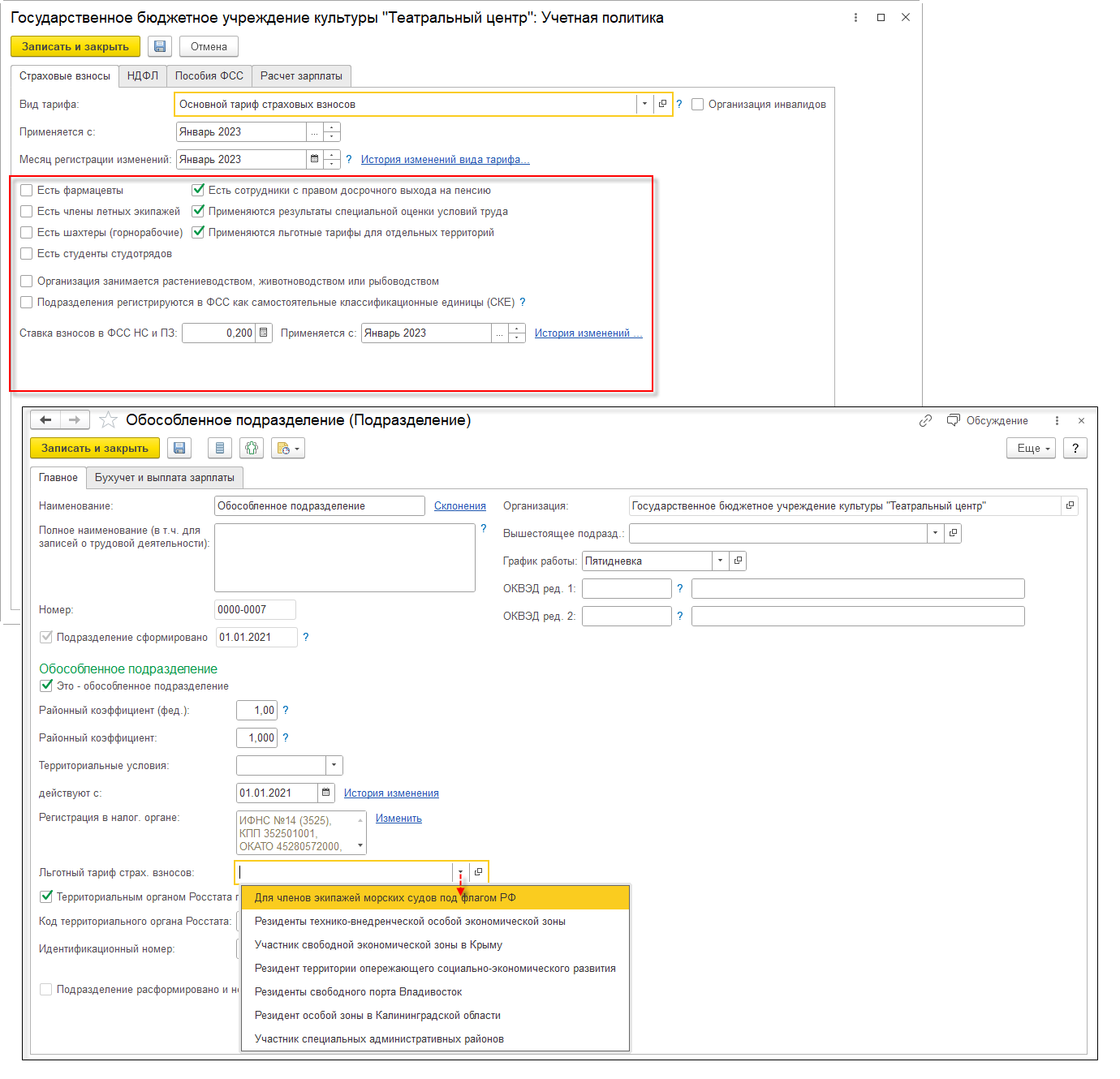
Task: Check Организация занимается растениеводством checkbox
Action: [x=27, y=281]
